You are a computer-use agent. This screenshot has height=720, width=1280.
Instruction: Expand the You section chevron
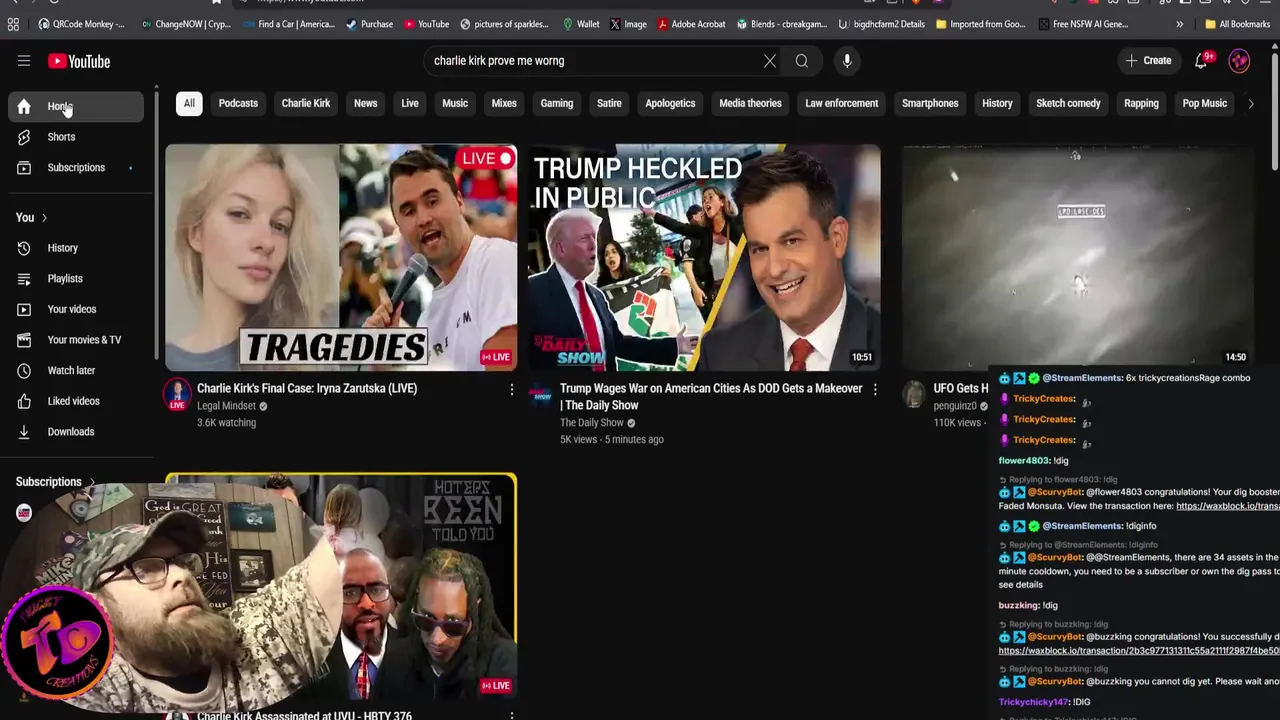[44, 218]
